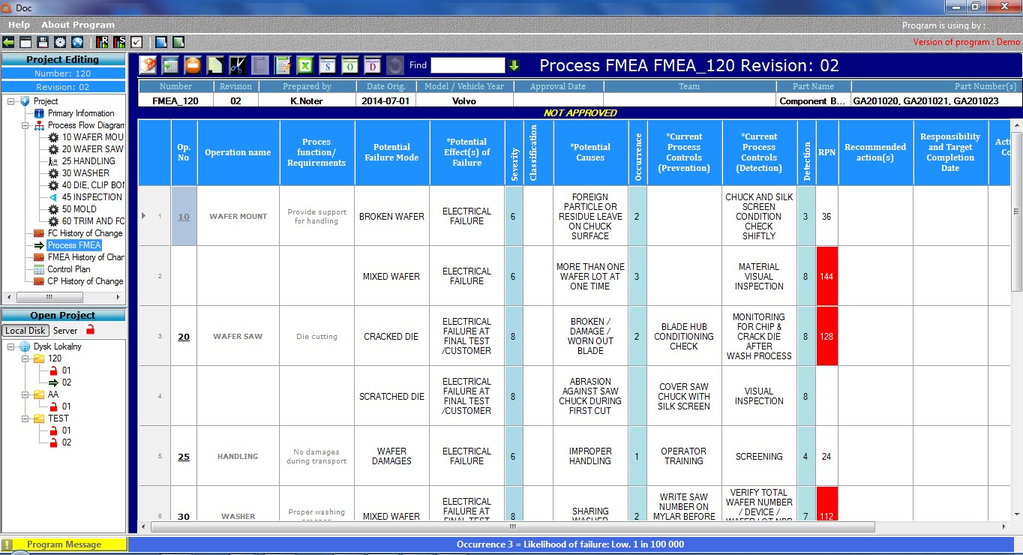Click the chart icon marked R
This screenshot has height=555, width=1023.
102,42
